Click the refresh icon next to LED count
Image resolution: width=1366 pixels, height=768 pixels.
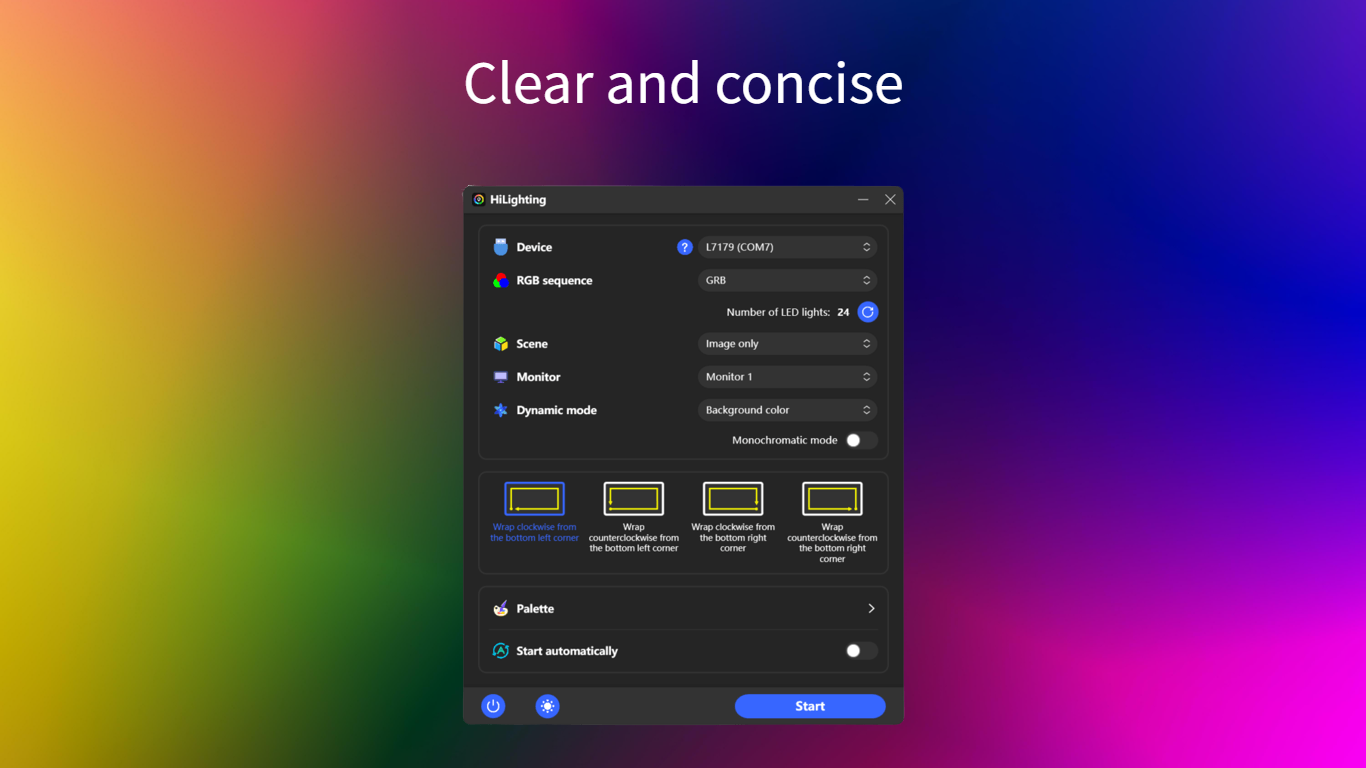[x=867, y=311]
